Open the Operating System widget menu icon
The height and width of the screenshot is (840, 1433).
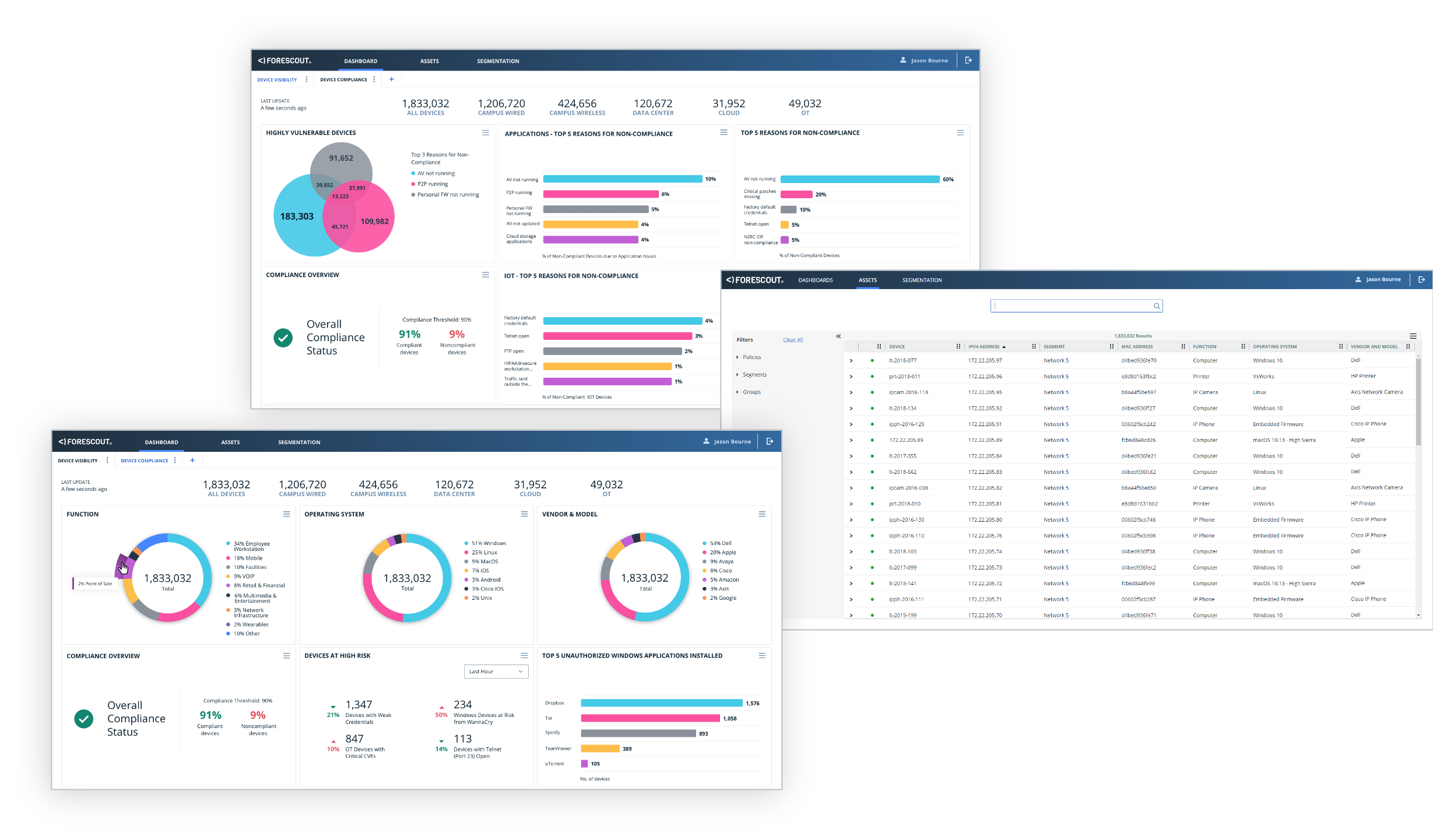(x=524, y=514)
